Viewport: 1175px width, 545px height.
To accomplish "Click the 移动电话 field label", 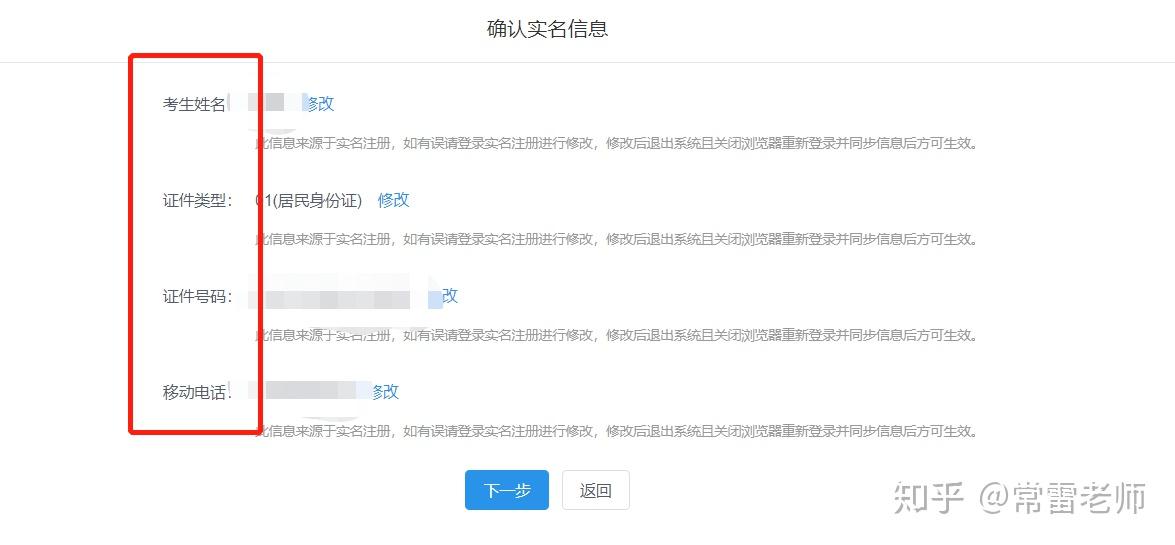I will [197, 392].
